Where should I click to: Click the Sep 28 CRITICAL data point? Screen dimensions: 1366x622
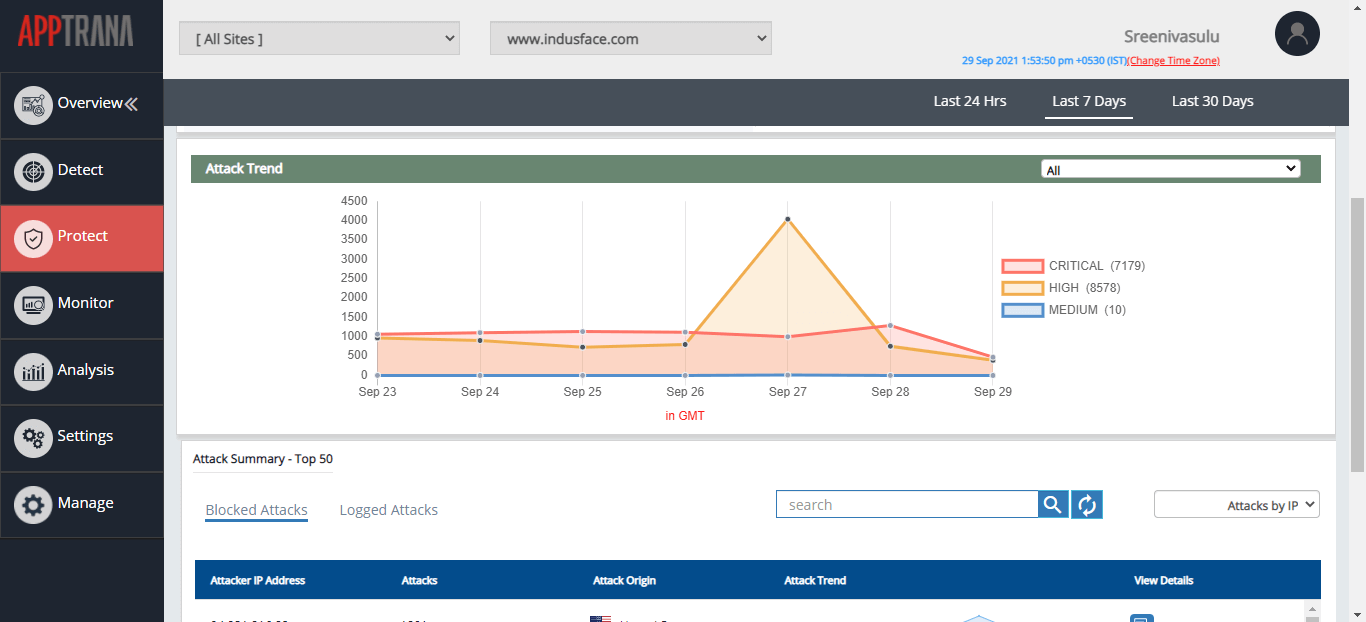[890, 326]
